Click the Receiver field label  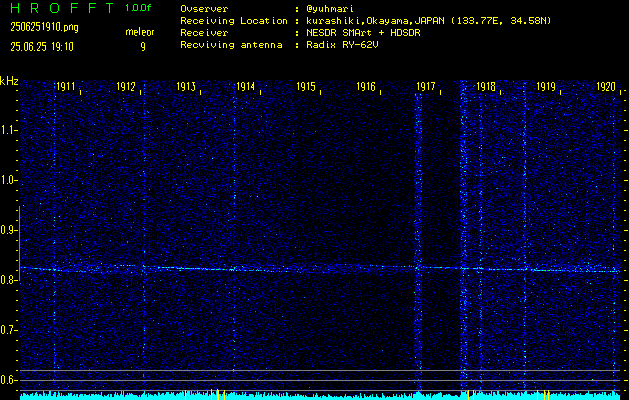(204, 33)
